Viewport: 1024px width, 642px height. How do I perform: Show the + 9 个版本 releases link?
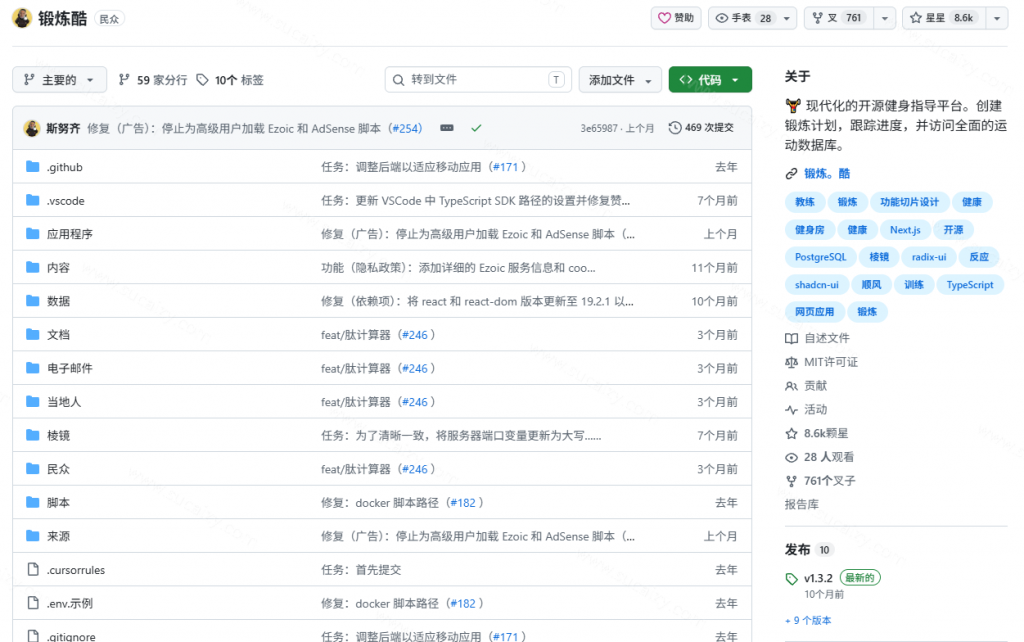(808, 620)
